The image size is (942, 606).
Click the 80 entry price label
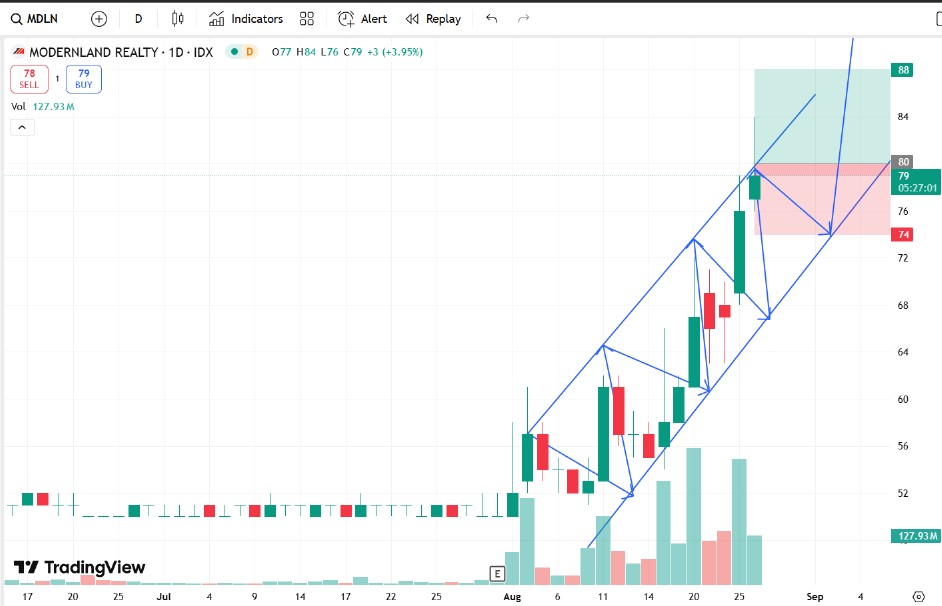(903, 162)
